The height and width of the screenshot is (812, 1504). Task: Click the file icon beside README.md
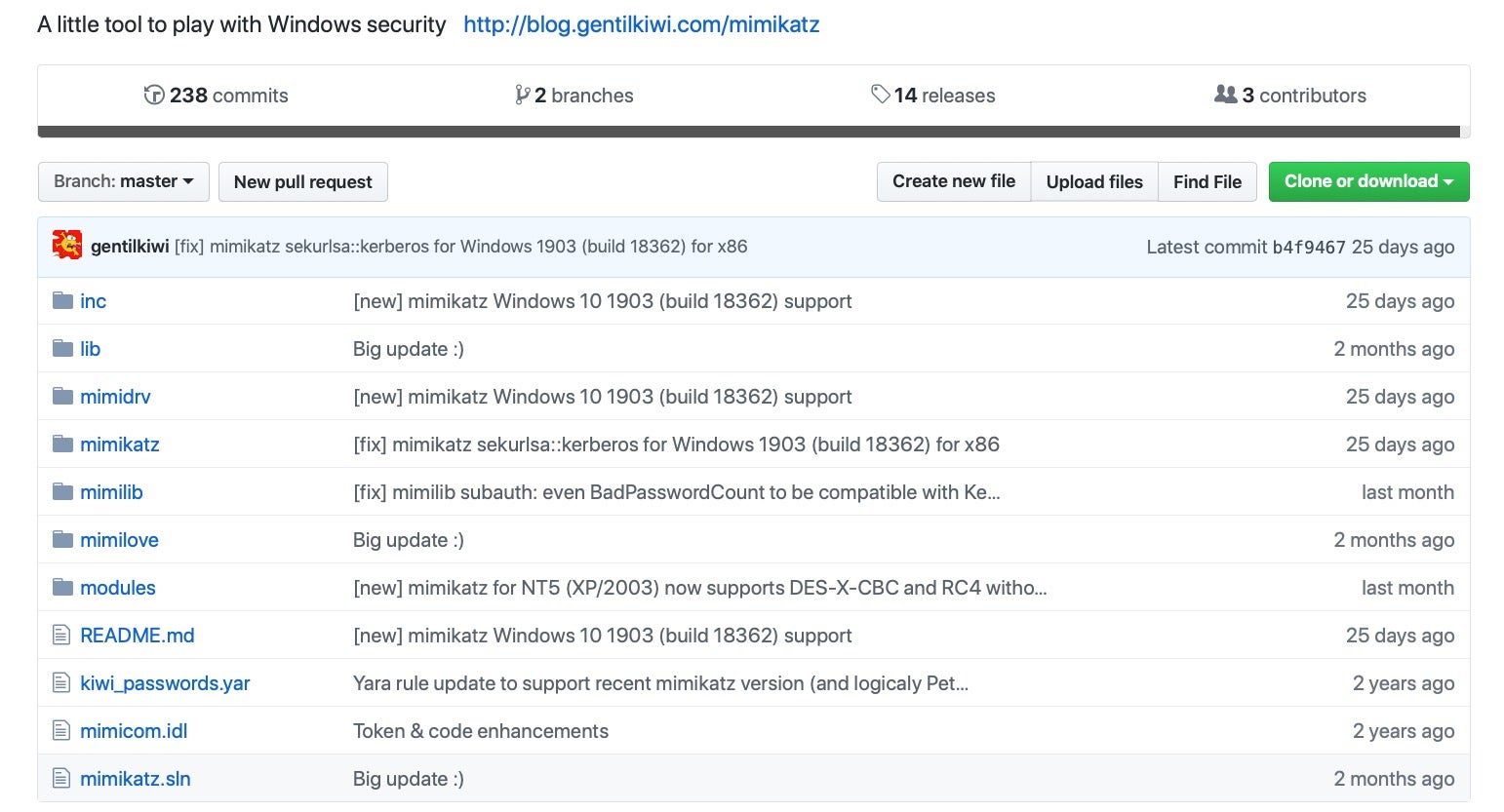[61, 636]
